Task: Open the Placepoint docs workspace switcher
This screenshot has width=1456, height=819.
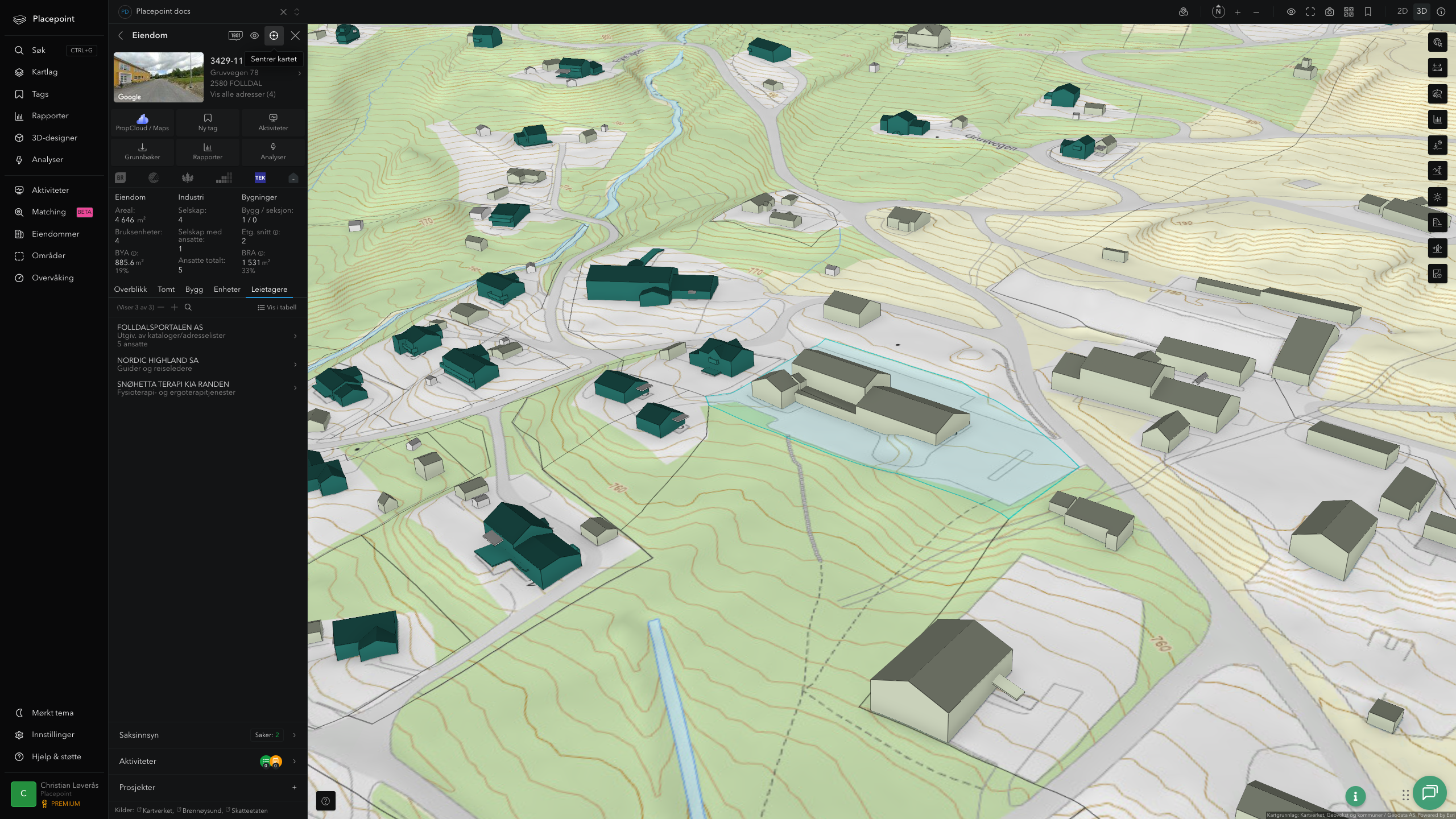Action: pos(297,11)
